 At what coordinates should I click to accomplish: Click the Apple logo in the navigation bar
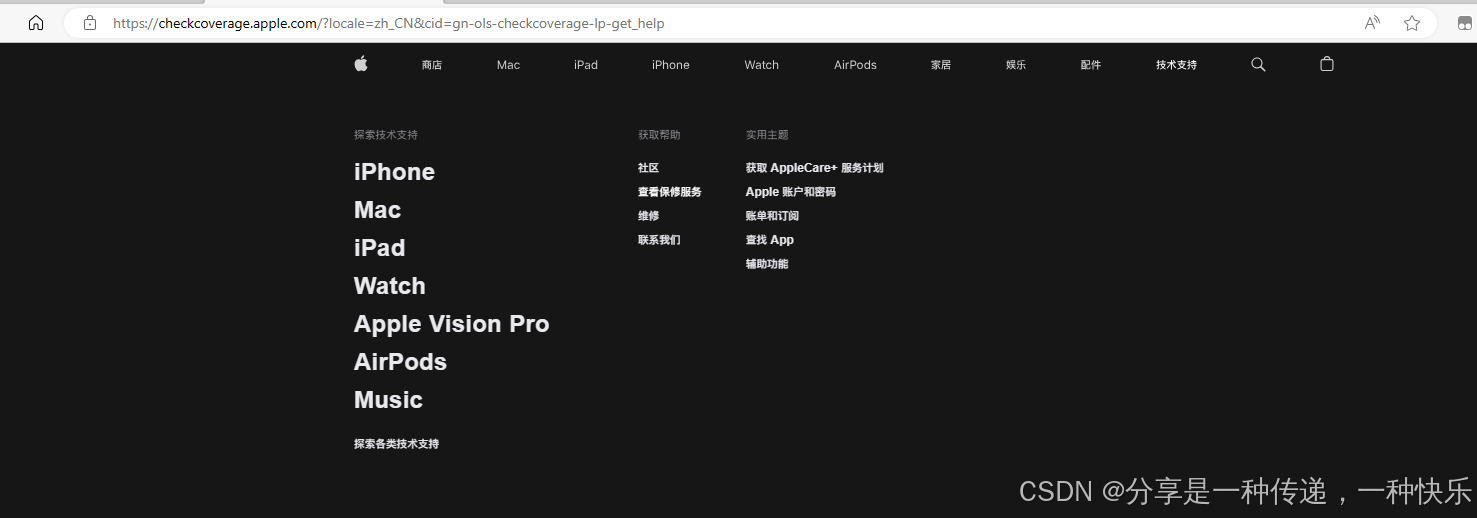[361, 64]
